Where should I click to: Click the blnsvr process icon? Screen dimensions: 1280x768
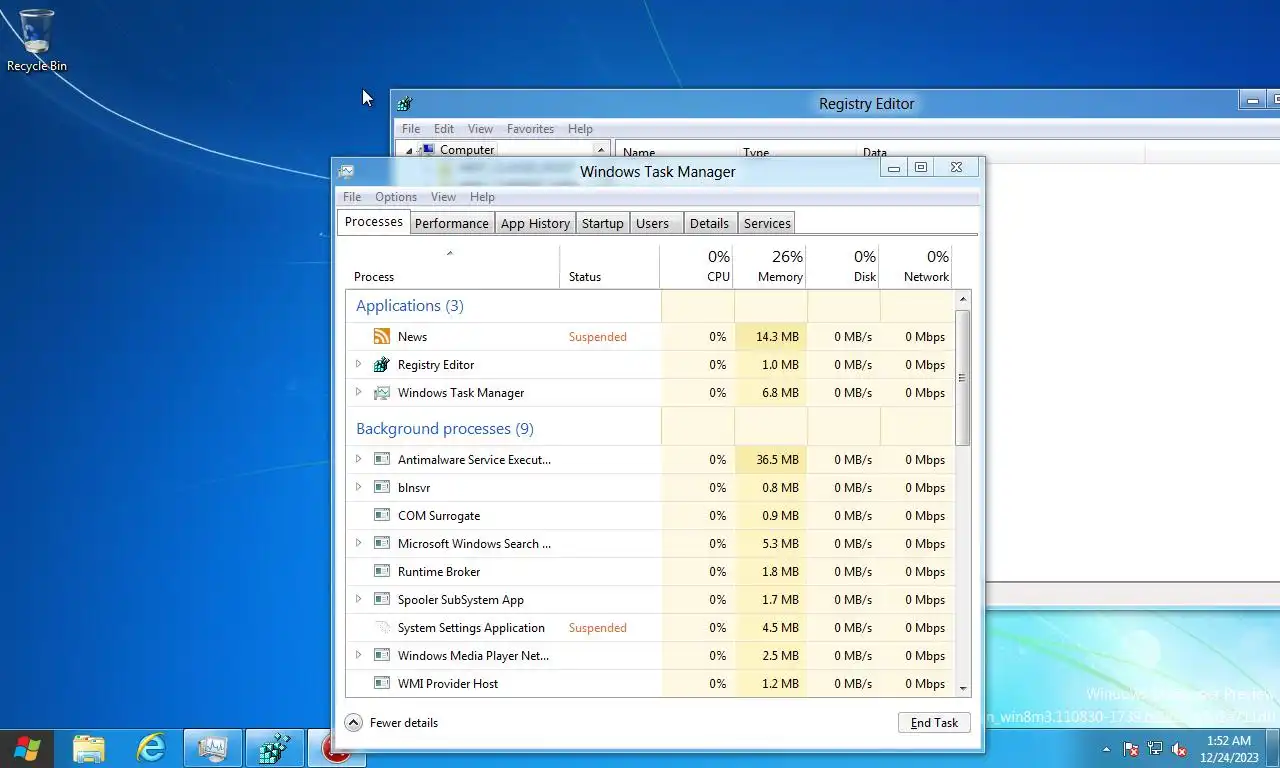[381, 488]
